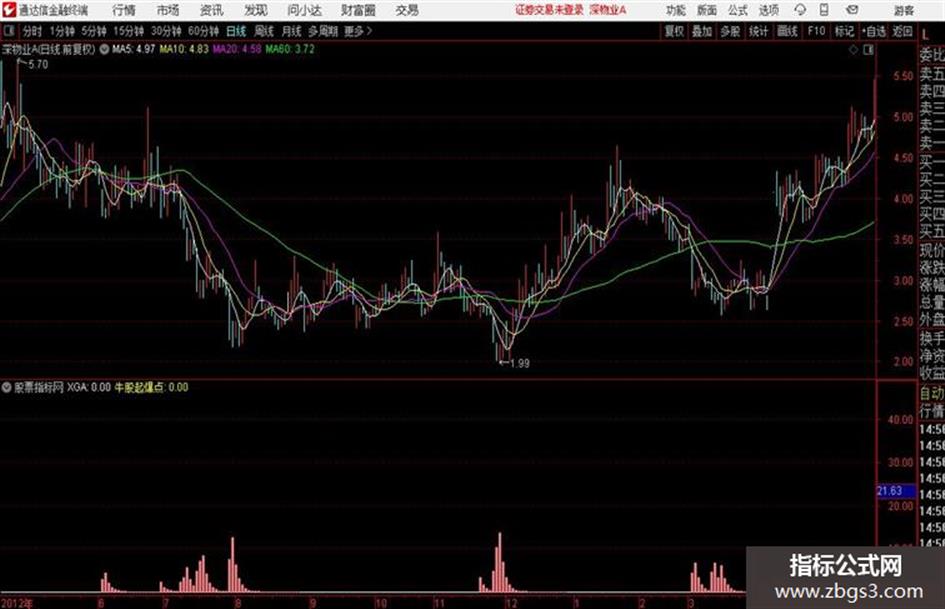Click the 复权 adjustment button

tap(674, 31)
